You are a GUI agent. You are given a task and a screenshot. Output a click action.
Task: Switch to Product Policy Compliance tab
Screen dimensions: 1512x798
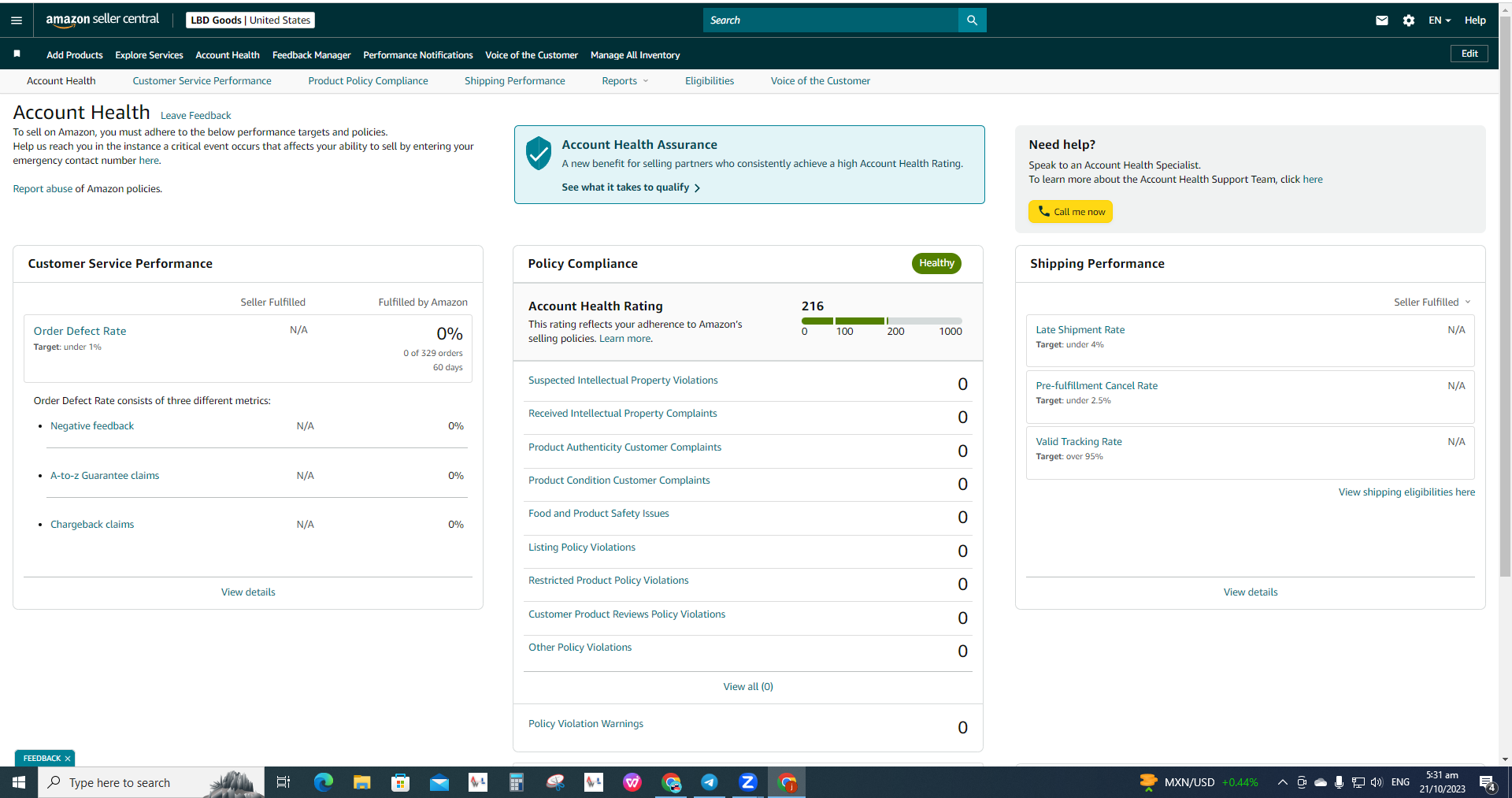(368, 81)
